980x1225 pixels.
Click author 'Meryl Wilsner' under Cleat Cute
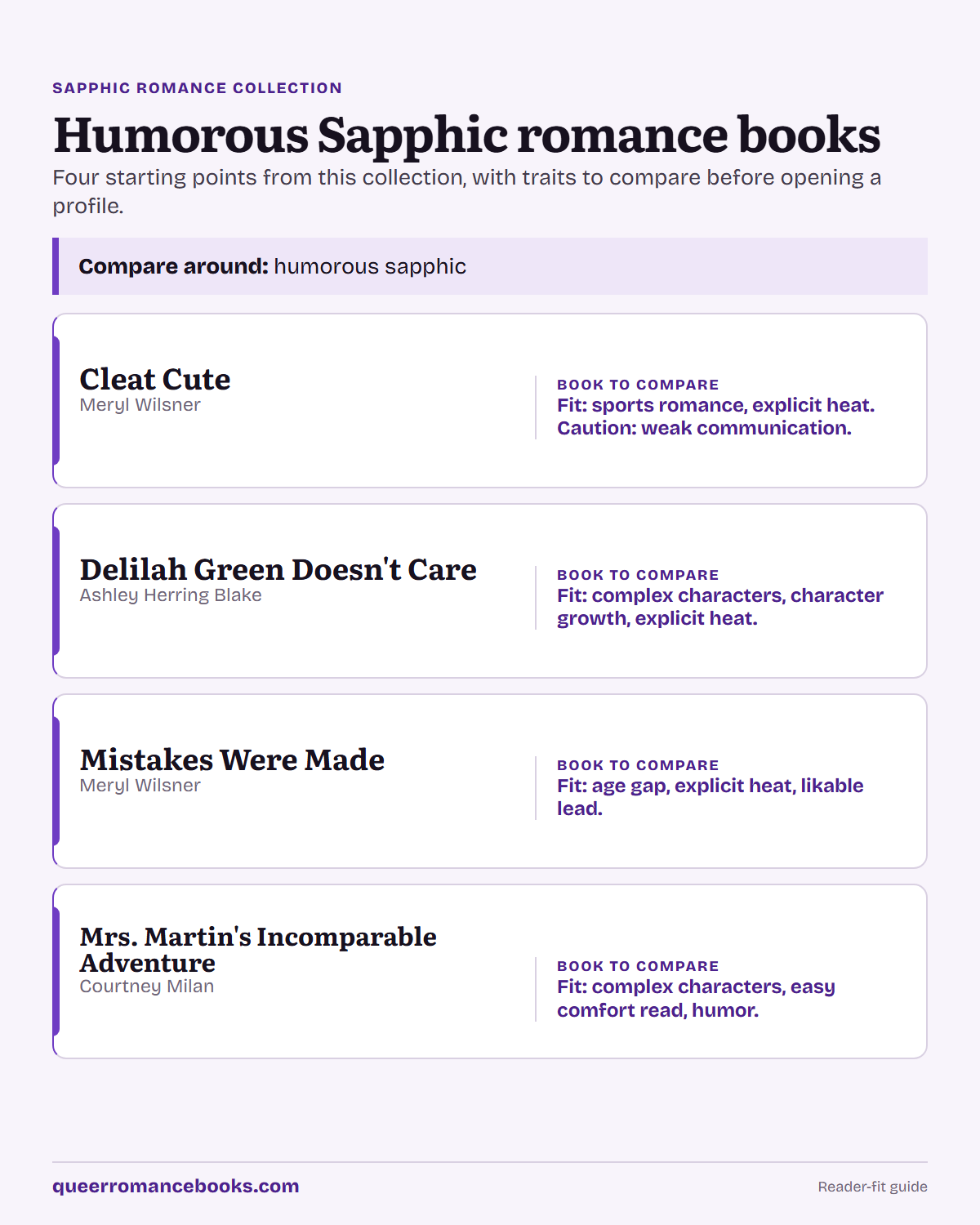coord(140,405)
